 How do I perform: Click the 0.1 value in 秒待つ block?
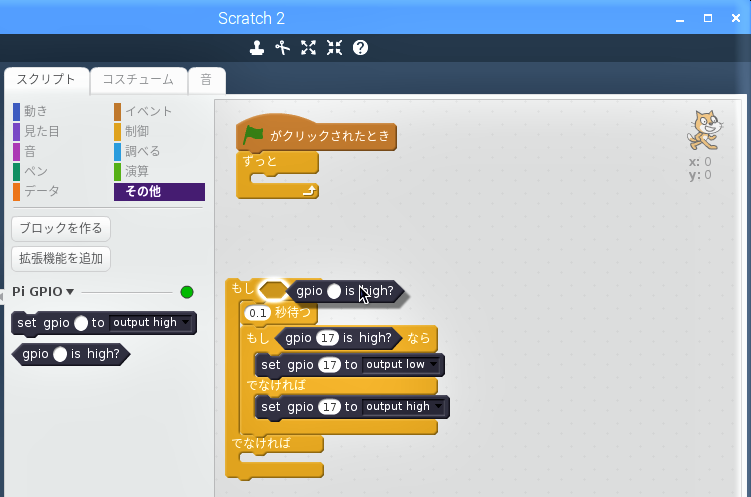(258, 313)
